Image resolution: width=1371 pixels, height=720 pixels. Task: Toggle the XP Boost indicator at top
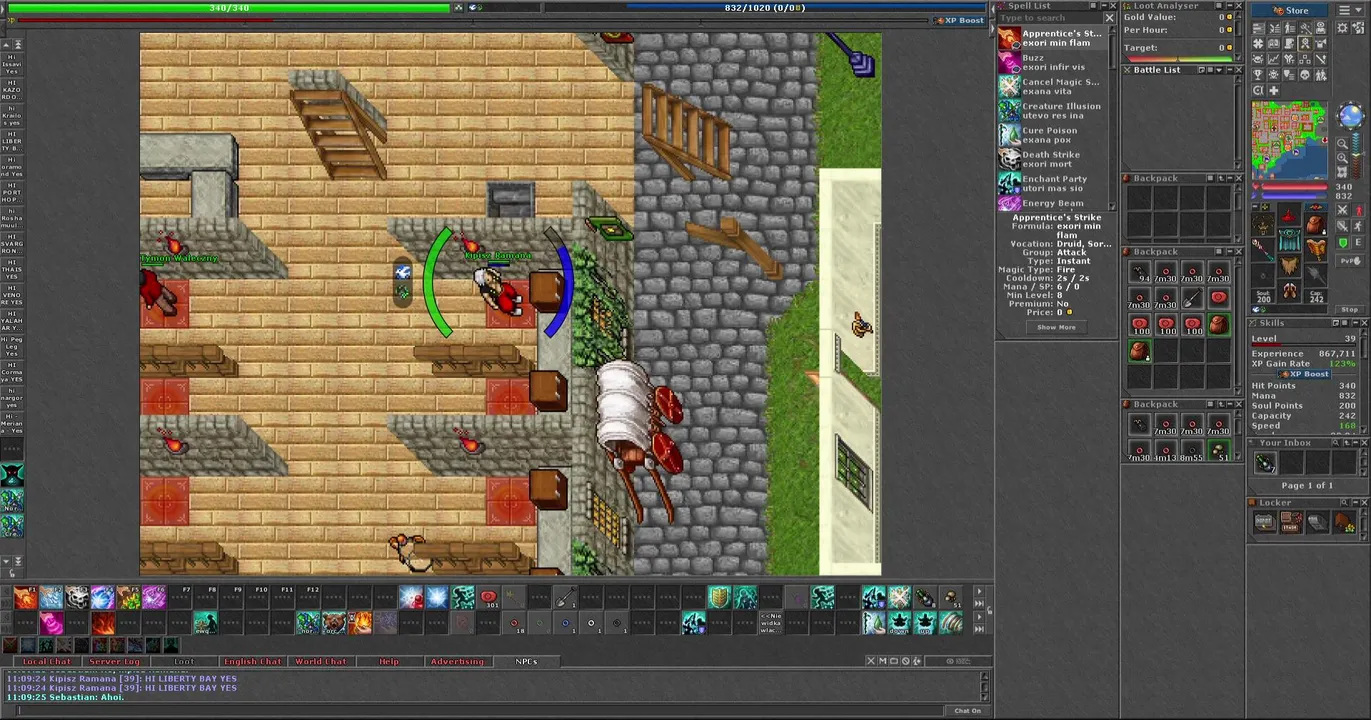coord(958,20)
